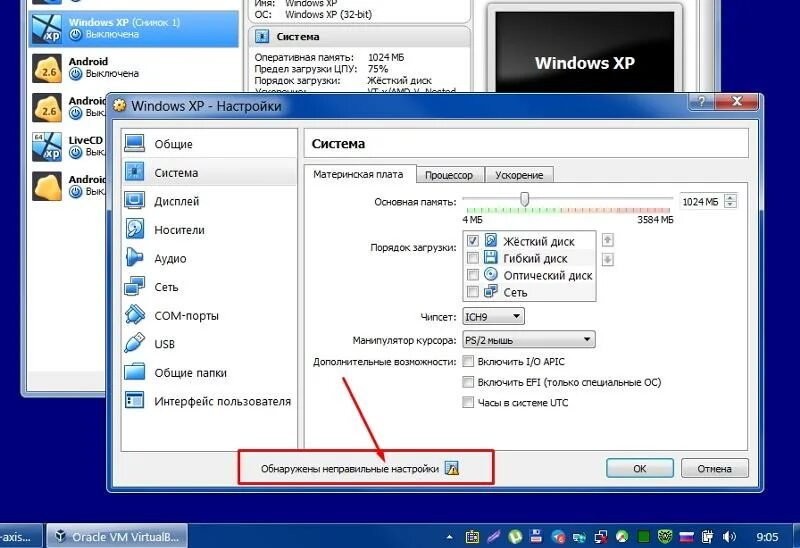Open Манипулятор курсора PS/2 мышь dropdown
The height and width of the screenshot is (548, 800).
(x=529, y=339)
